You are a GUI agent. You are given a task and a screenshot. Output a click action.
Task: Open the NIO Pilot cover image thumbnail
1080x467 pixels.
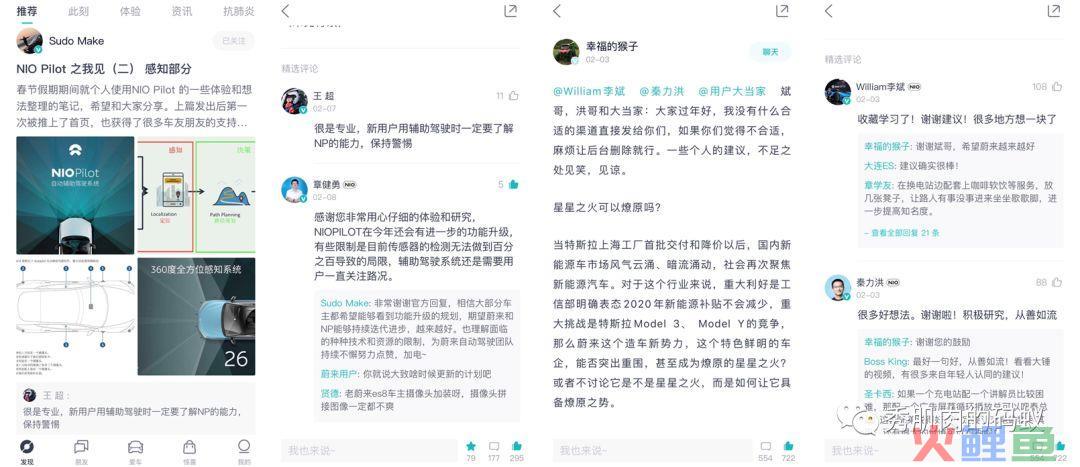(75, 195)
